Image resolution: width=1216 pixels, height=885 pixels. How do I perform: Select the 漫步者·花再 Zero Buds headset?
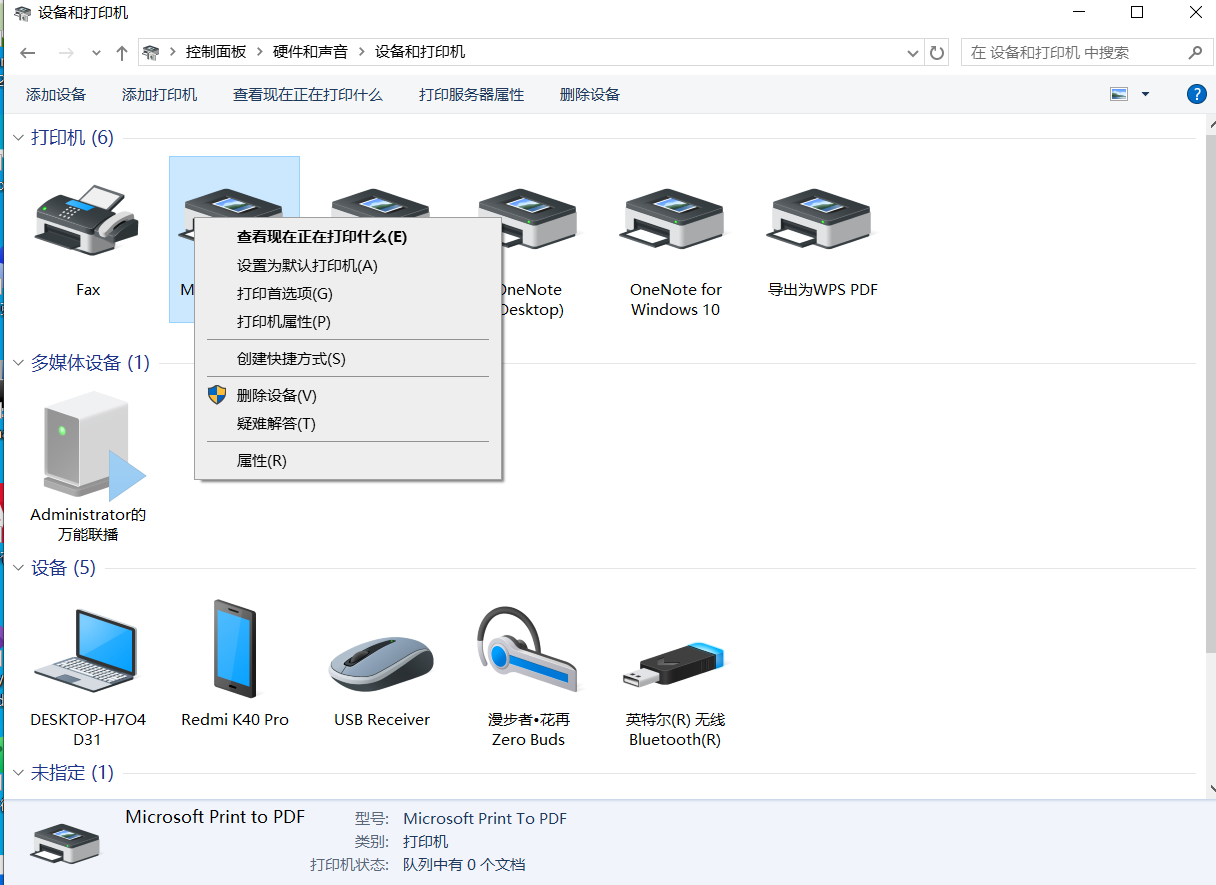[528, 650]
